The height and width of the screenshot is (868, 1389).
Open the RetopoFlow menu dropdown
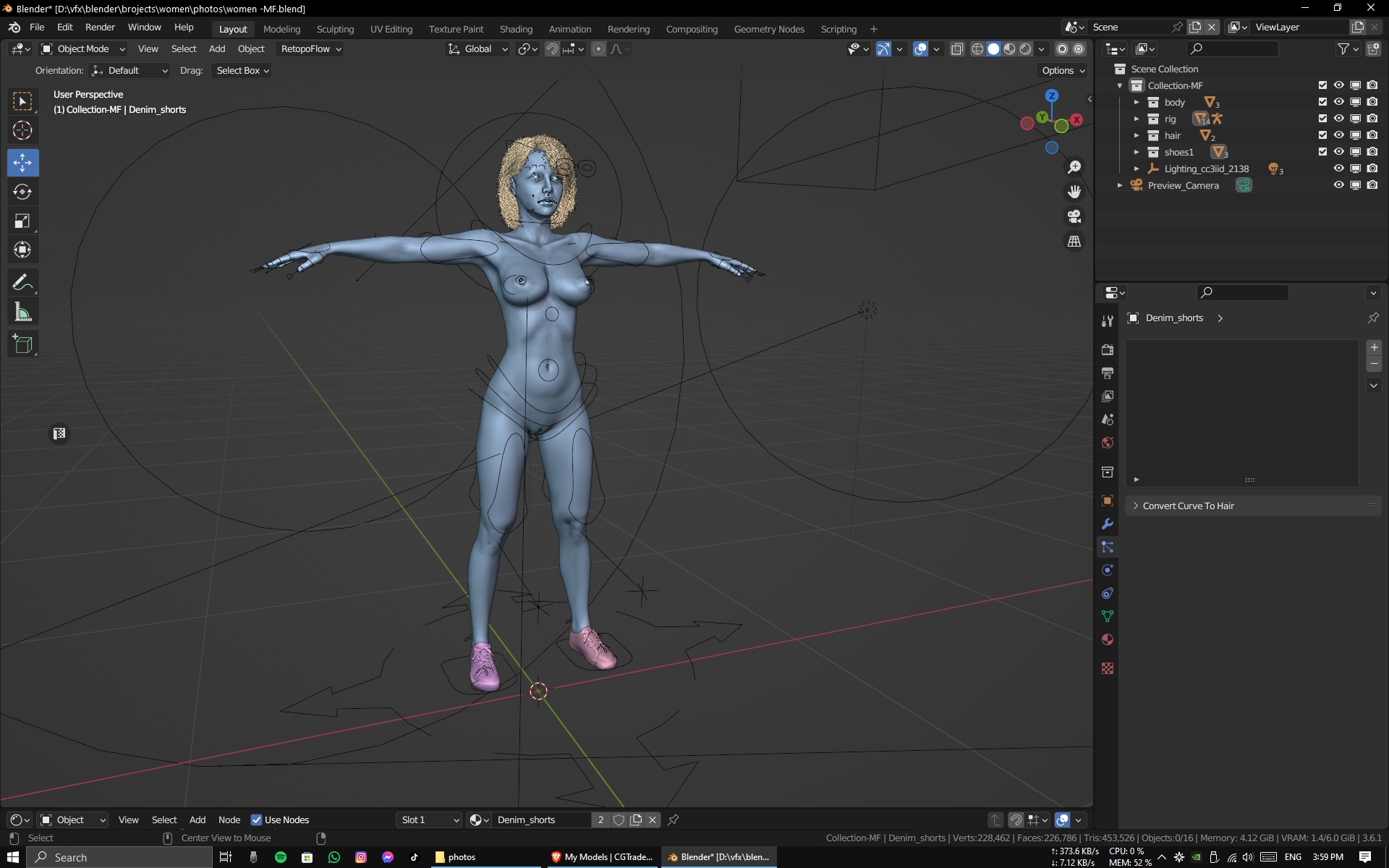tap(310, 49)
